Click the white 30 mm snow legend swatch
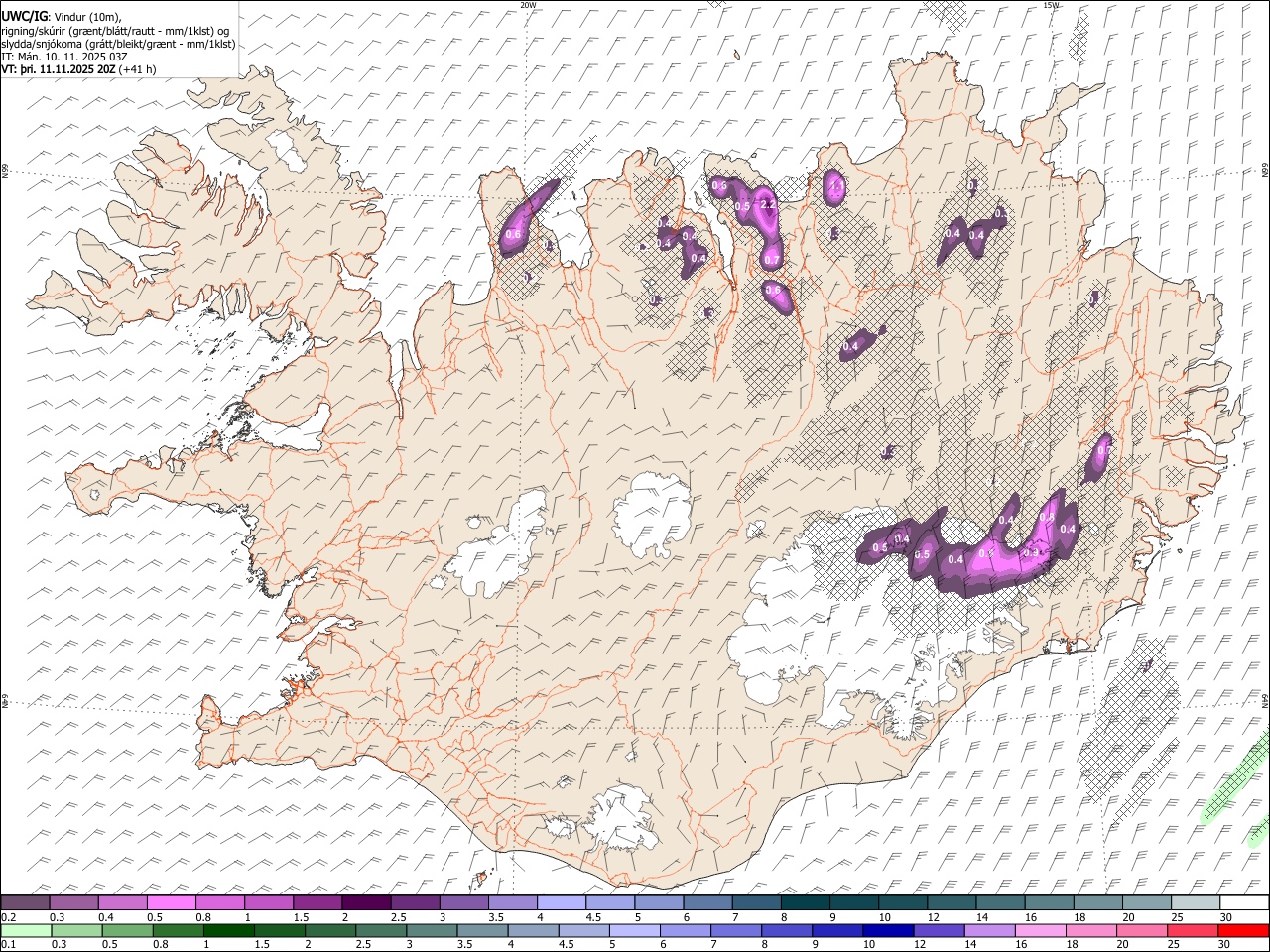 pos(1242,902)
